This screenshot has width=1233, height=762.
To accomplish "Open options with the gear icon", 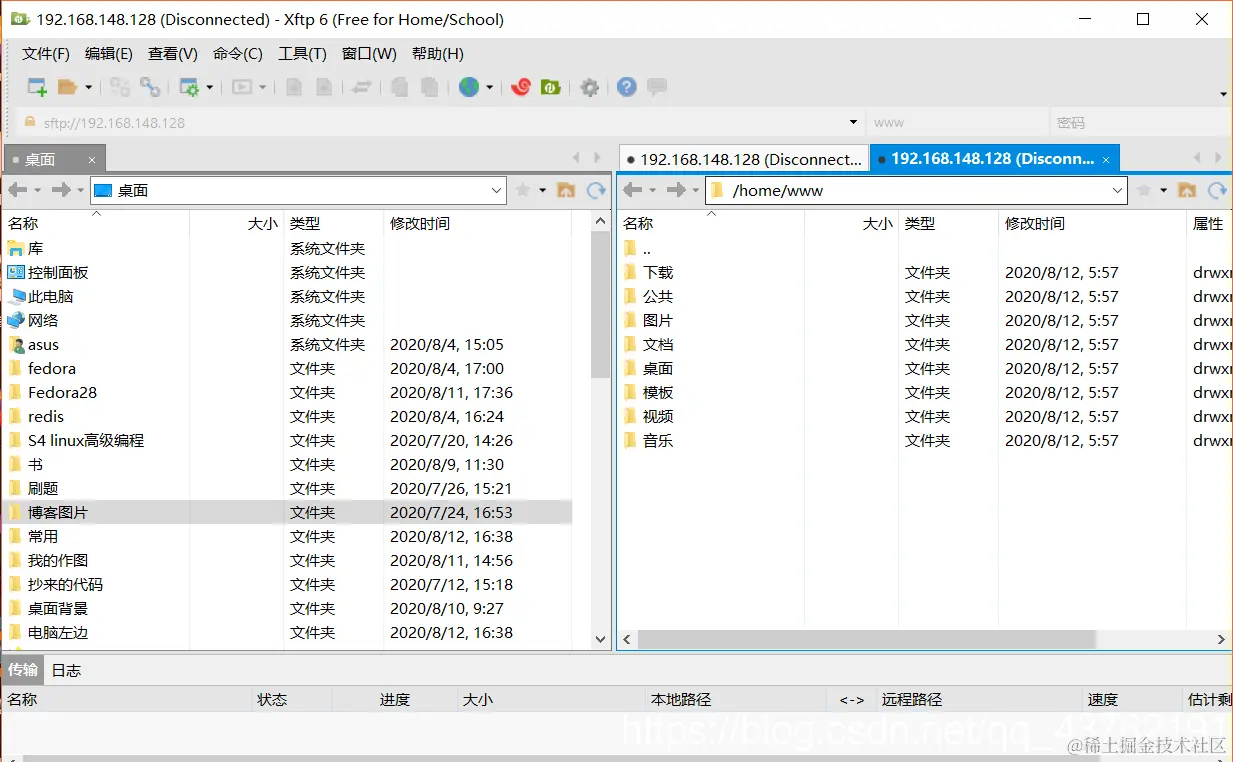I will pos(590,87).
